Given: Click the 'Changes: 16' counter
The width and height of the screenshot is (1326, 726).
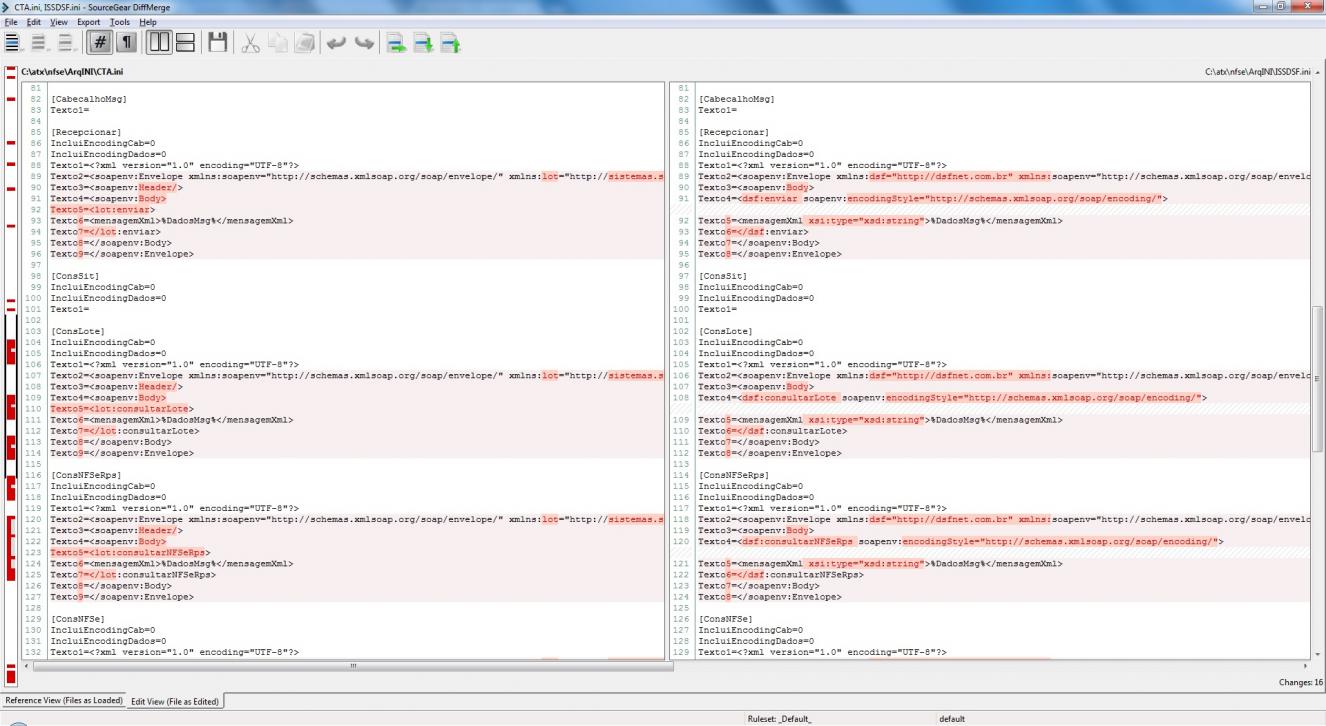Looking at the screenshot, I should [1300, 682].
